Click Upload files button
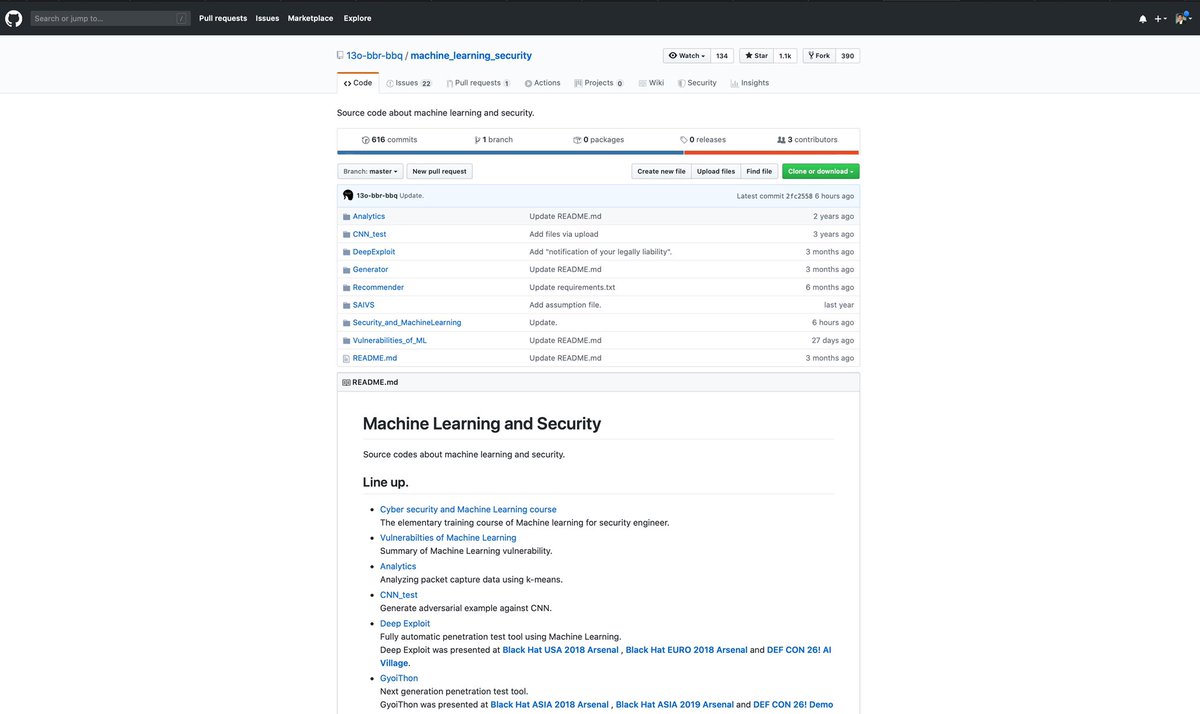Viewport: 1200px width, 714px height. click(716, 171)
